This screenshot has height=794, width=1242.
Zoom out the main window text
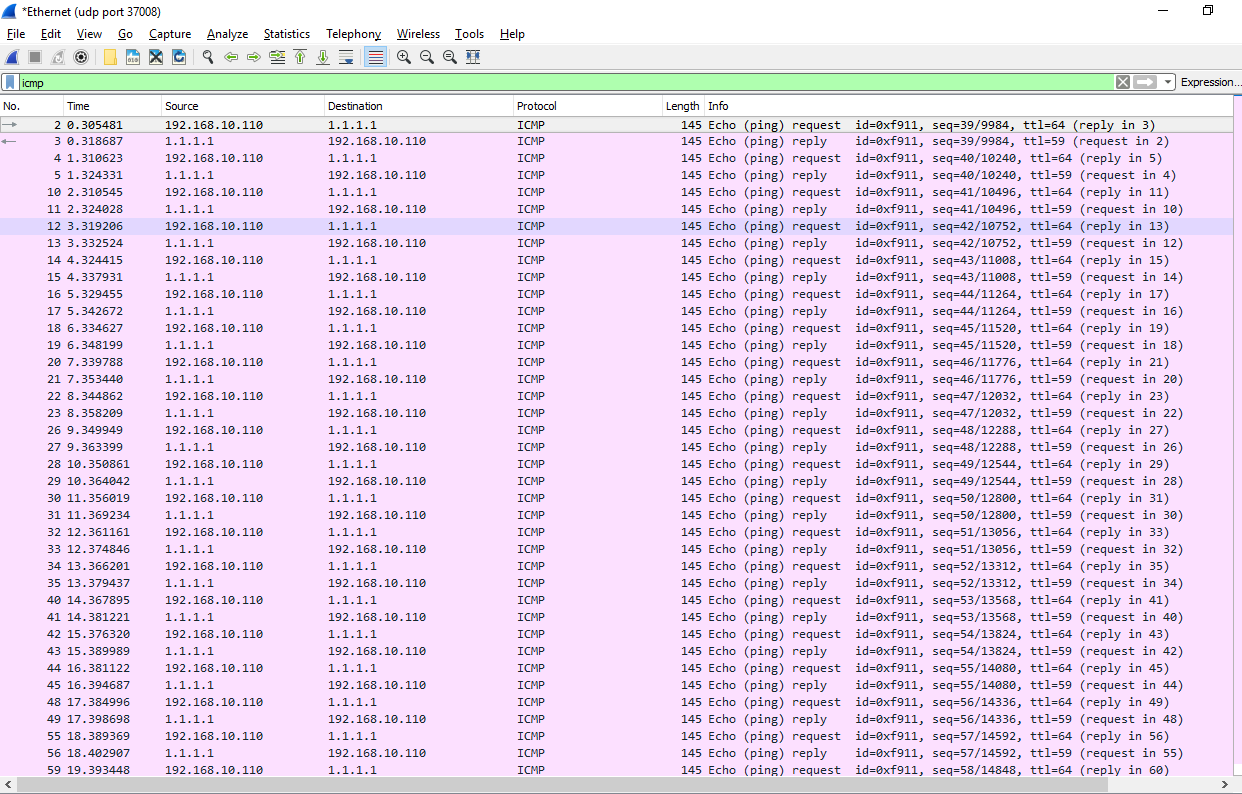click(x=427, y=57)
